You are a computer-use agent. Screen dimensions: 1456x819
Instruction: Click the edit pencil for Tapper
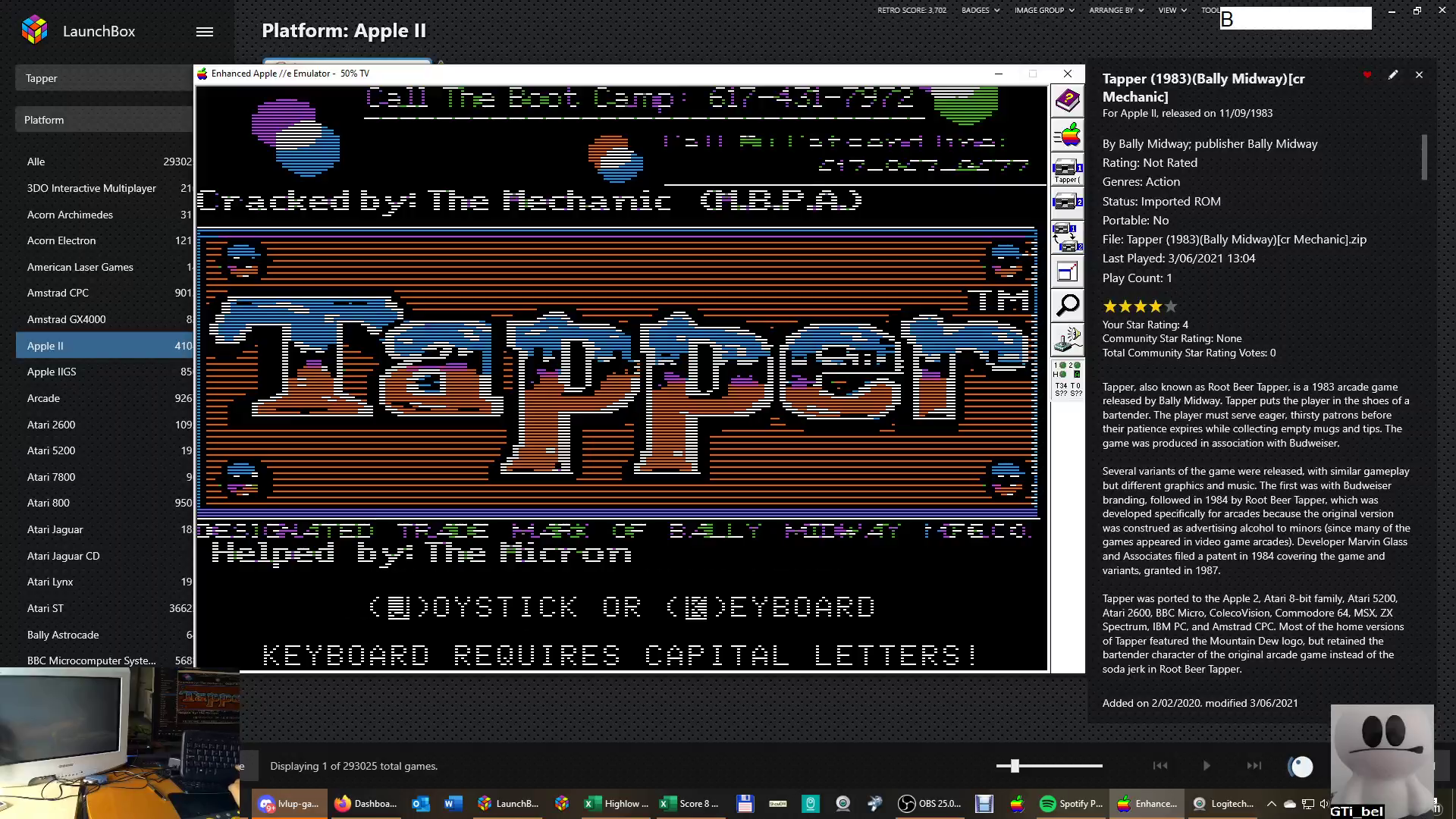pos(1393,75)
